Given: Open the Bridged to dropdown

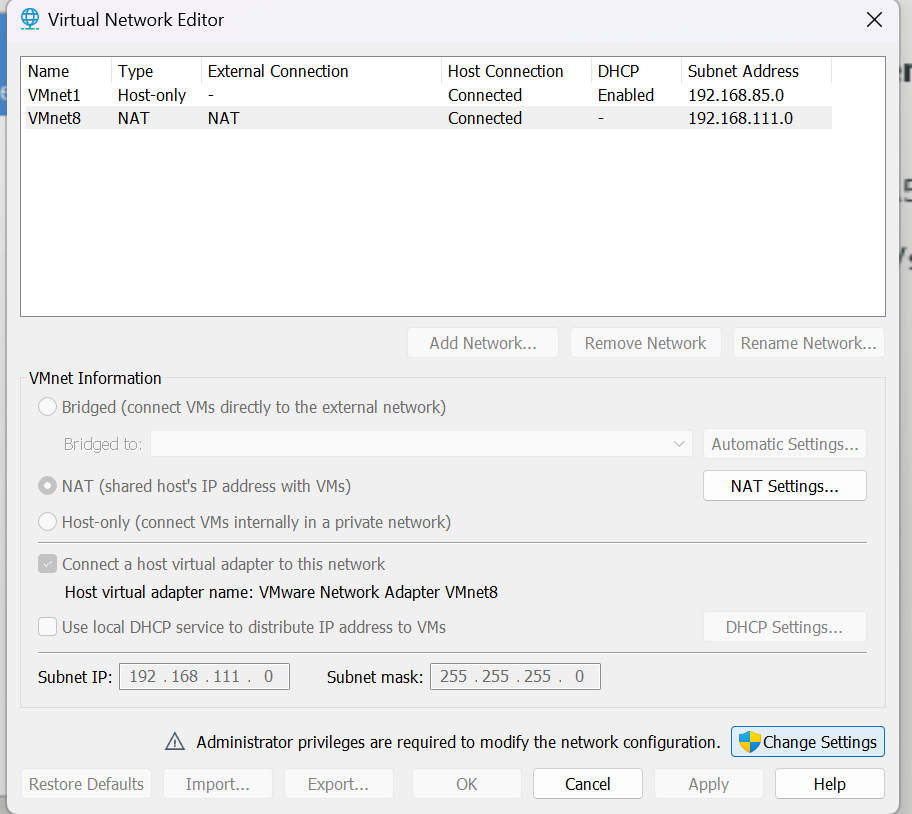Looking at the screenshot, I should point(421,444).
